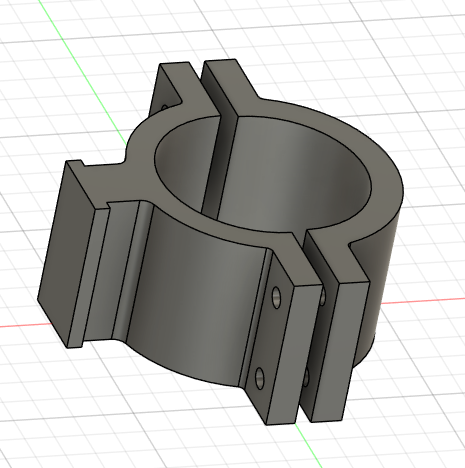The height and width of the screenshot is (468, 465).
Task: Select the upper bolt hole on front flange
Action: tap(276, 297)
